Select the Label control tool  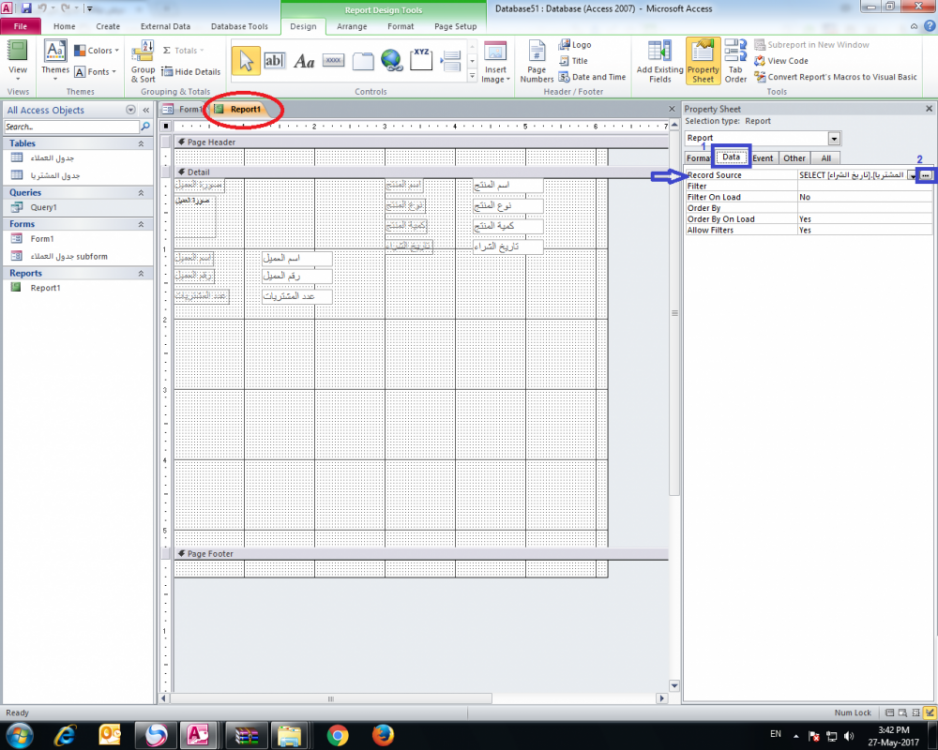(304, 61)
